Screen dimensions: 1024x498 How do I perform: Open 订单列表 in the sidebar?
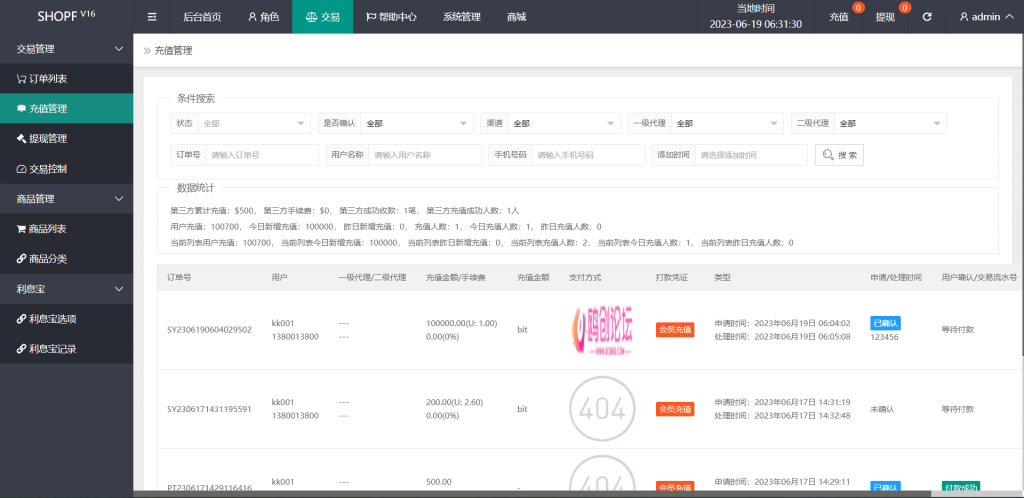point(67,79)
